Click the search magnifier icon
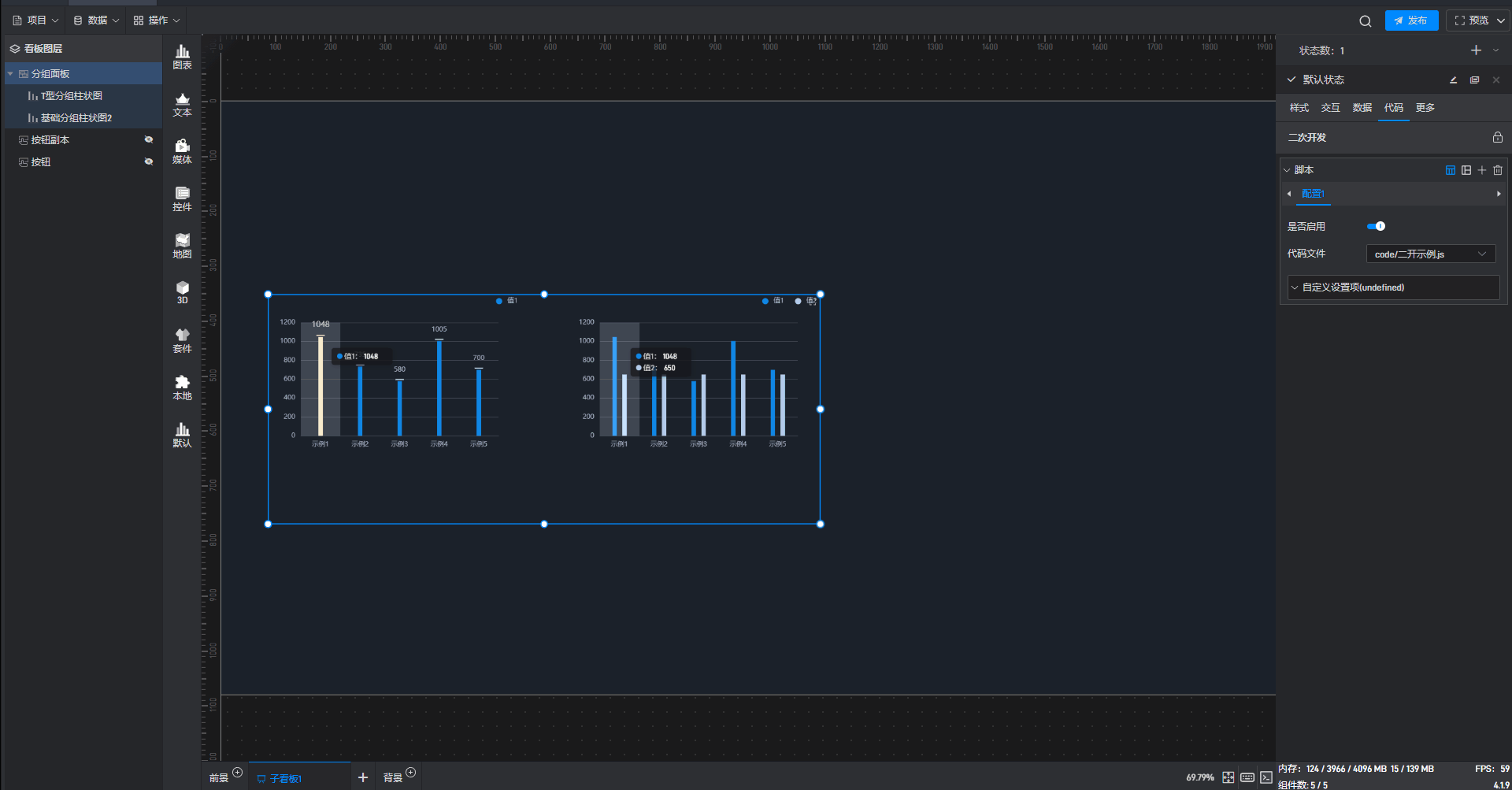The width and height of the screenshot is (1512, 790). coord(1366,21)
